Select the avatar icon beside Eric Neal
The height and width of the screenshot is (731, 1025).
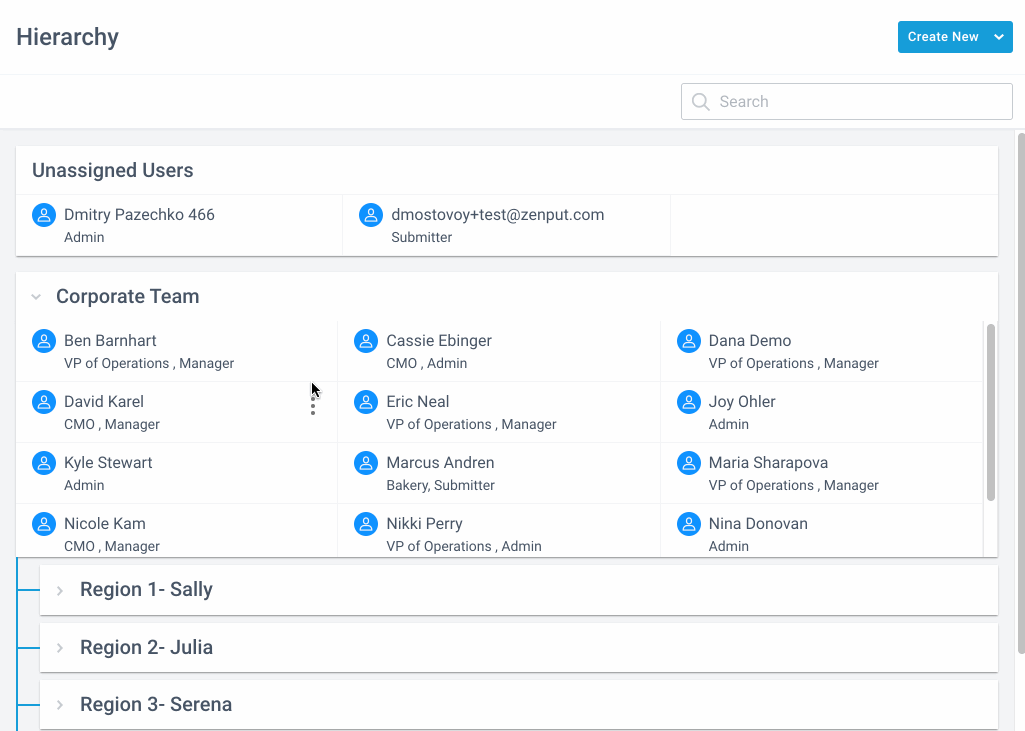[x=365, y=401]
